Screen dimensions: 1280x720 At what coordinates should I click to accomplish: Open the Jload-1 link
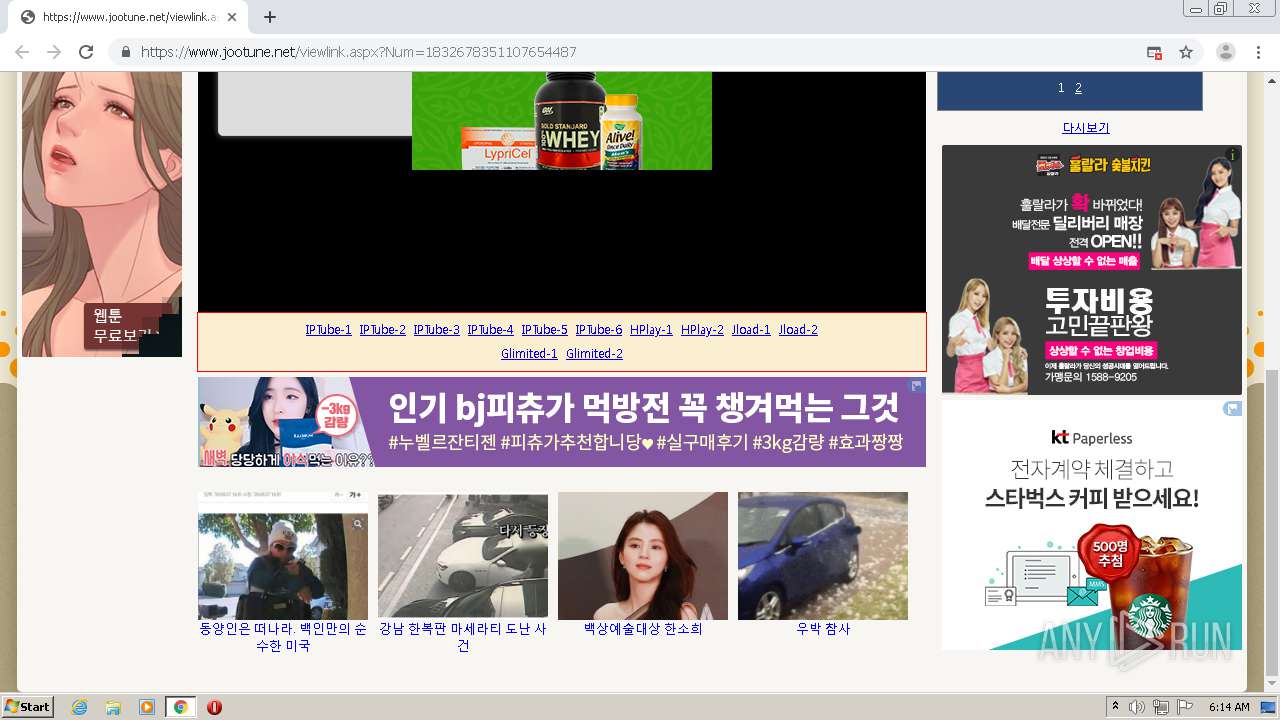(751, 330)
